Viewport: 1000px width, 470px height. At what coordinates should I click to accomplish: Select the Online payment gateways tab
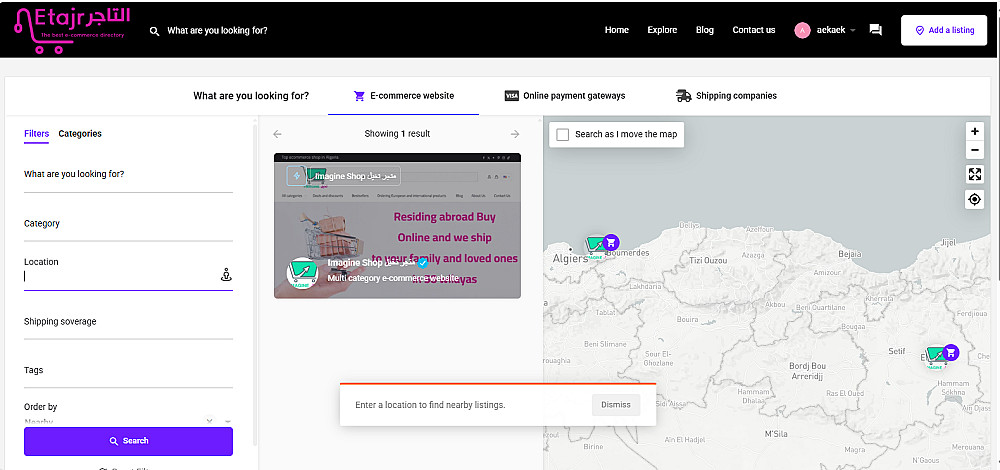pyautogui.click(x=565, y=96)
